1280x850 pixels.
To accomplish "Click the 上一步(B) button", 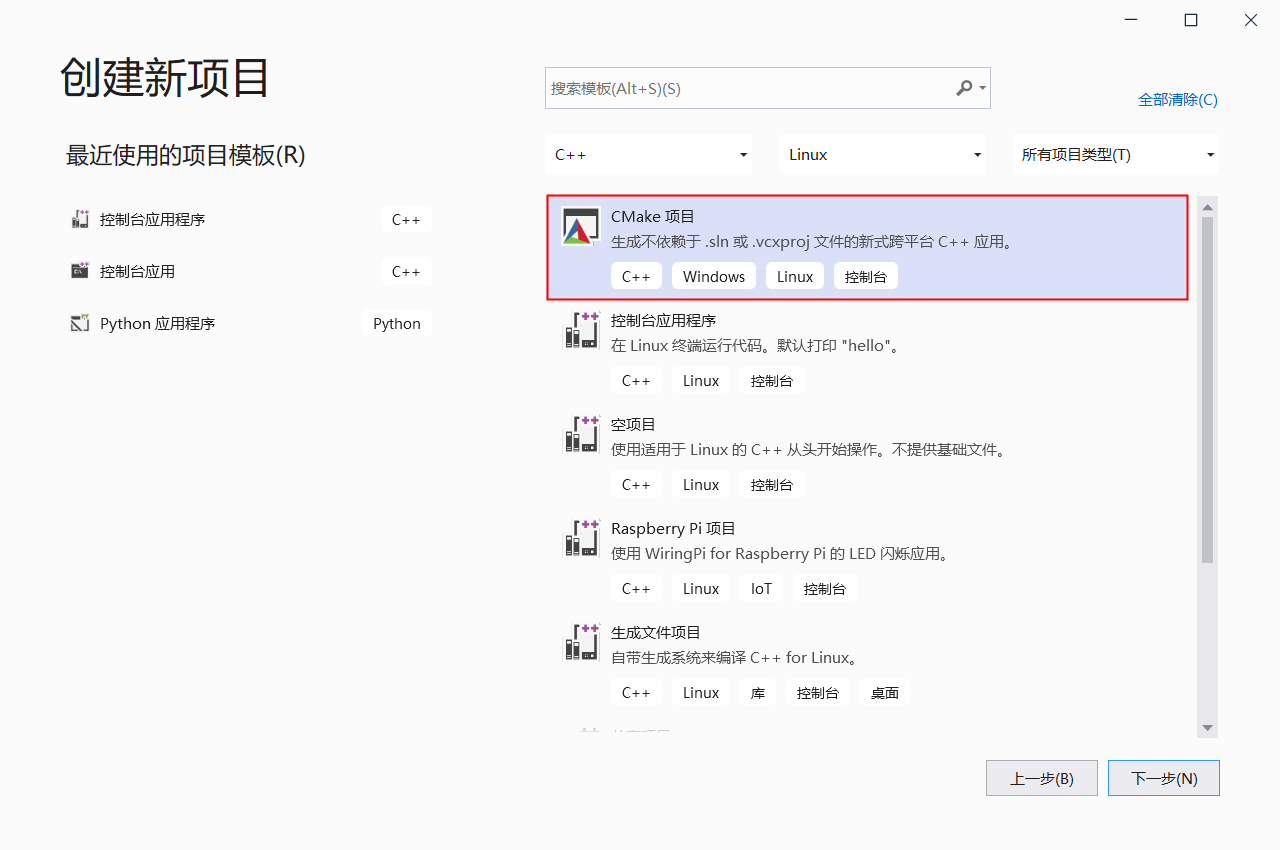I will click(1042, 778).
